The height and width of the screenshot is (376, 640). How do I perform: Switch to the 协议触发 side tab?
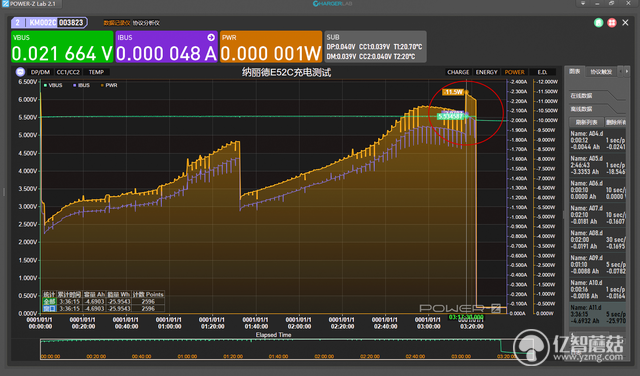[601, 72]
